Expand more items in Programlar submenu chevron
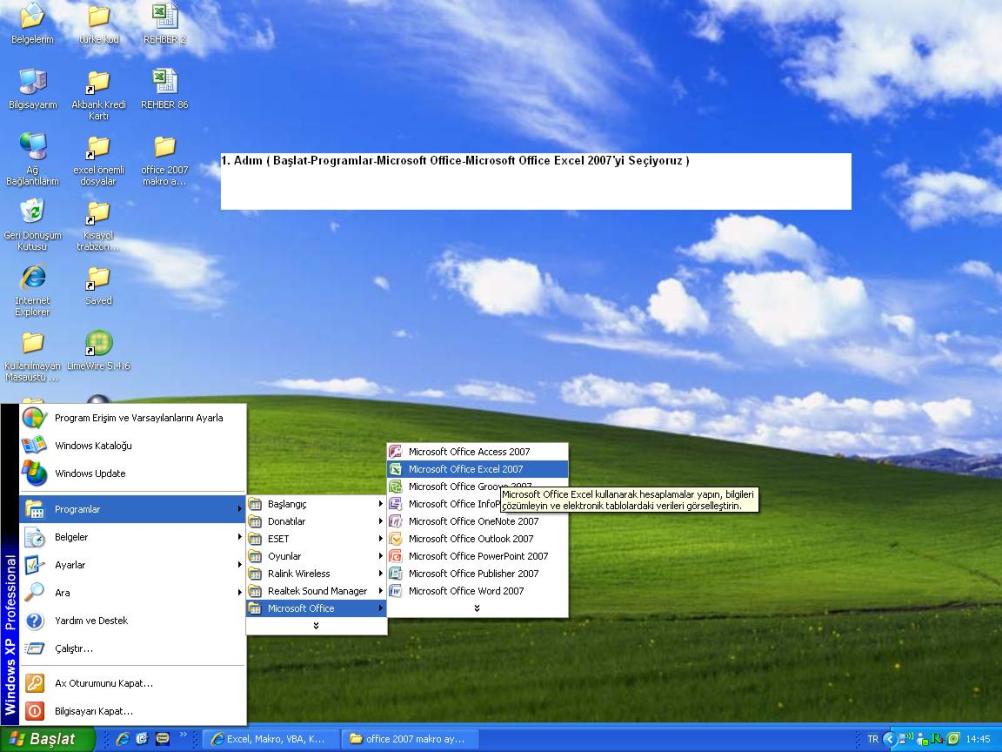 pos(316,625)
